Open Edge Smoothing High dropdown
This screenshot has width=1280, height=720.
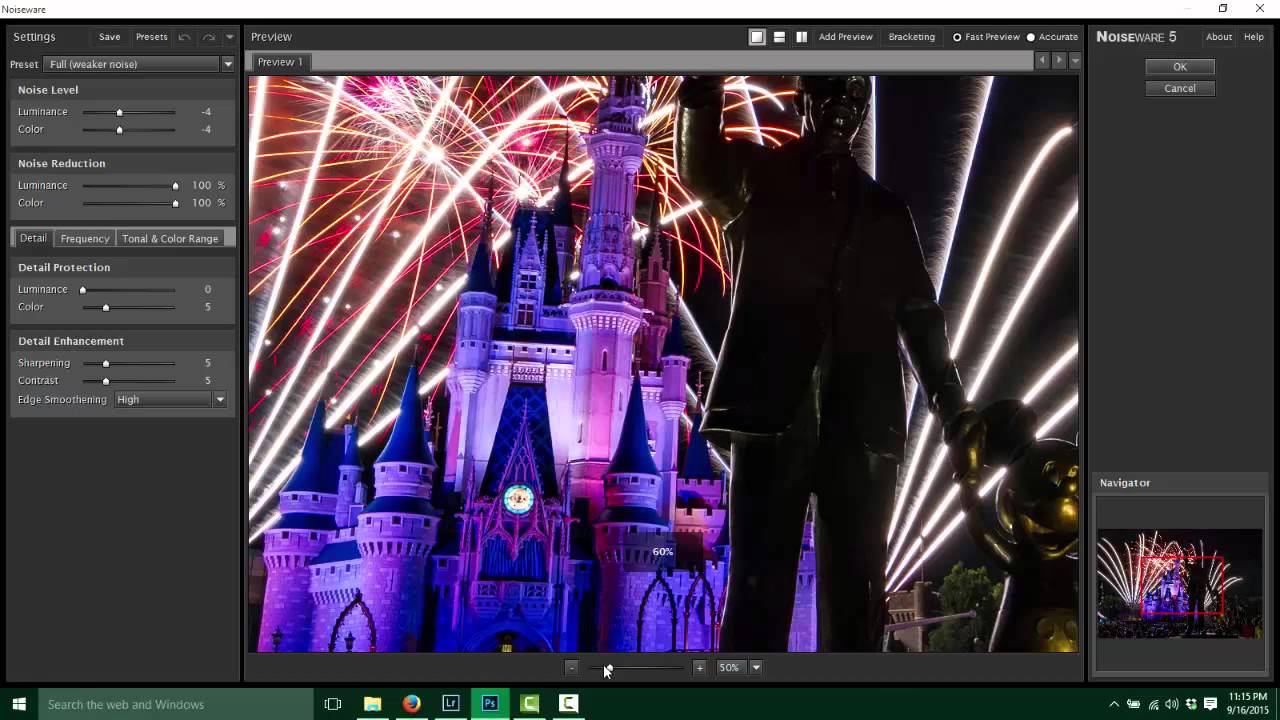click(170, 399)
